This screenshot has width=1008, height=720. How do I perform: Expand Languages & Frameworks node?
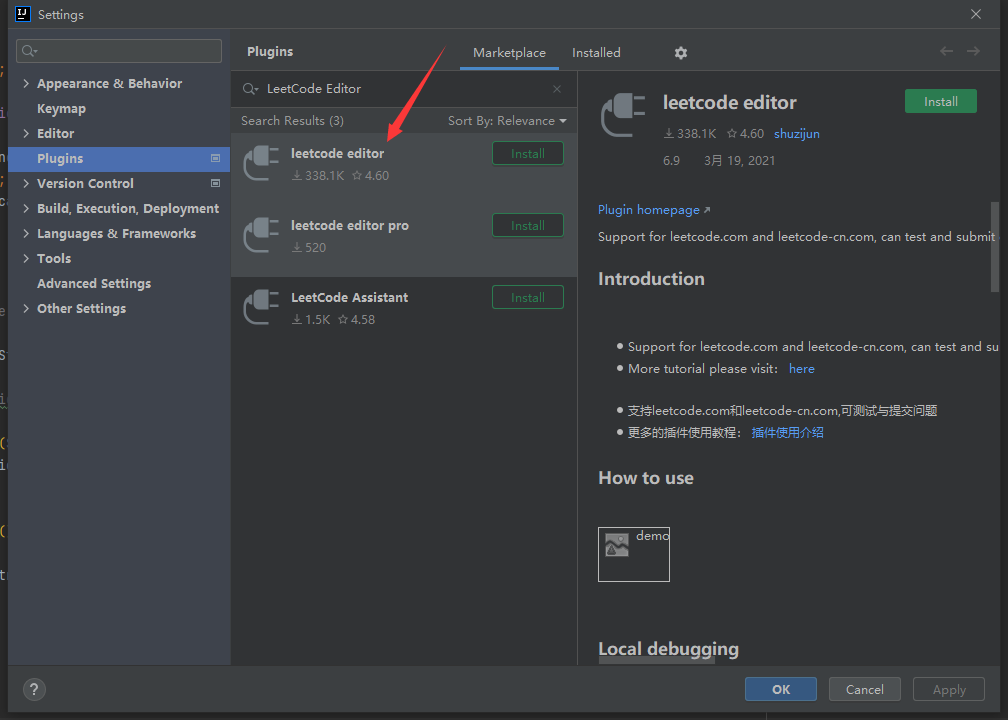click(26, 233)
